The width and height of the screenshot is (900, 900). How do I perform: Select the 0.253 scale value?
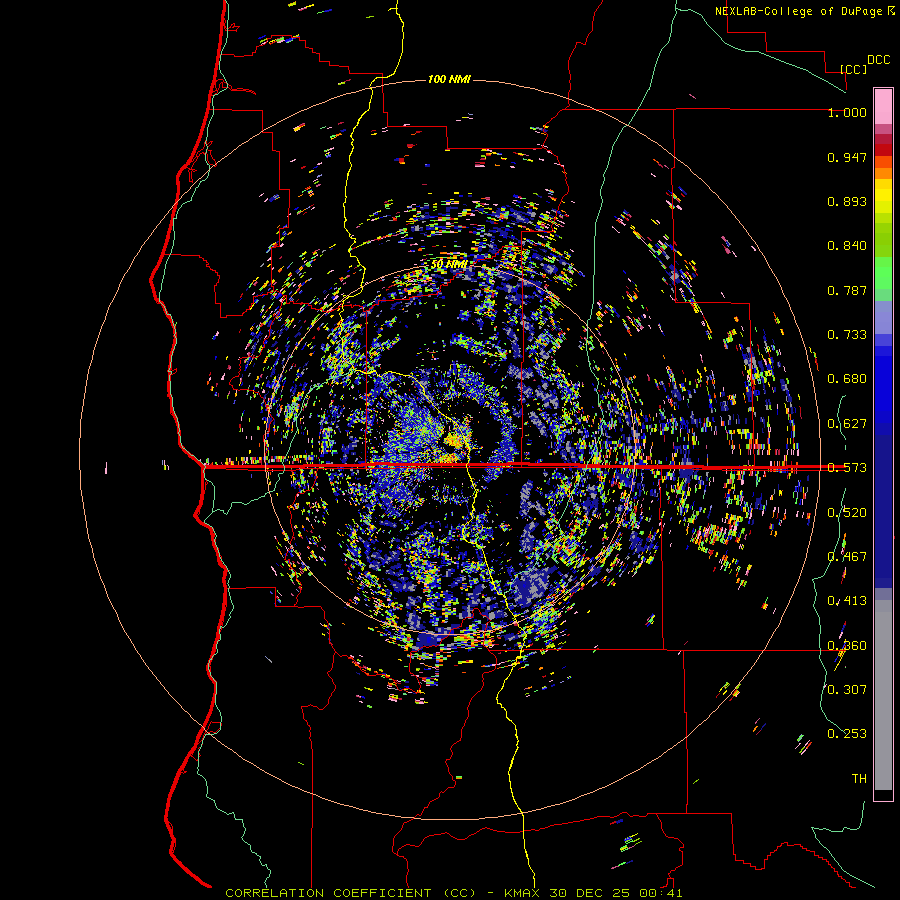[x=847, y=734]
